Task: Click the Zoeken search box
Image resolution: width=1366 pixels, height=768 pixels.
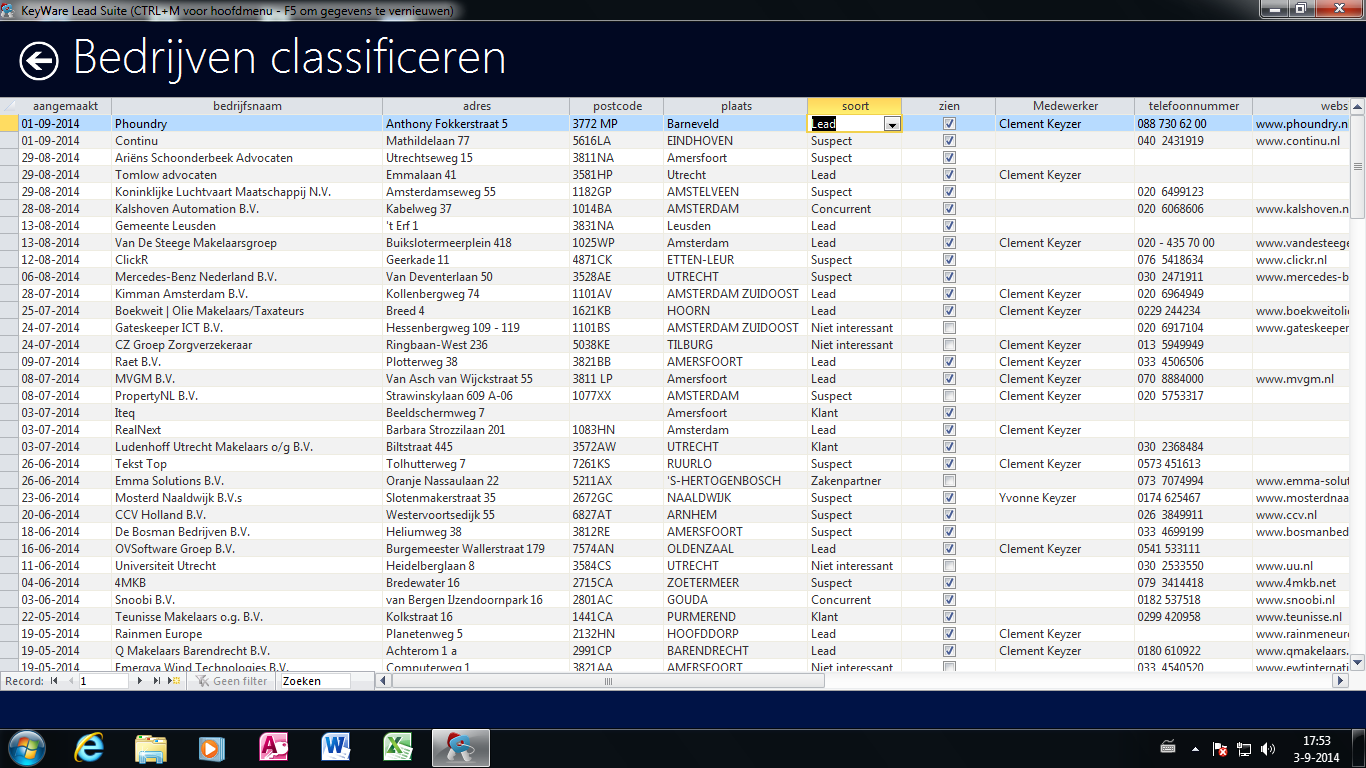Action: coord(314,681)
